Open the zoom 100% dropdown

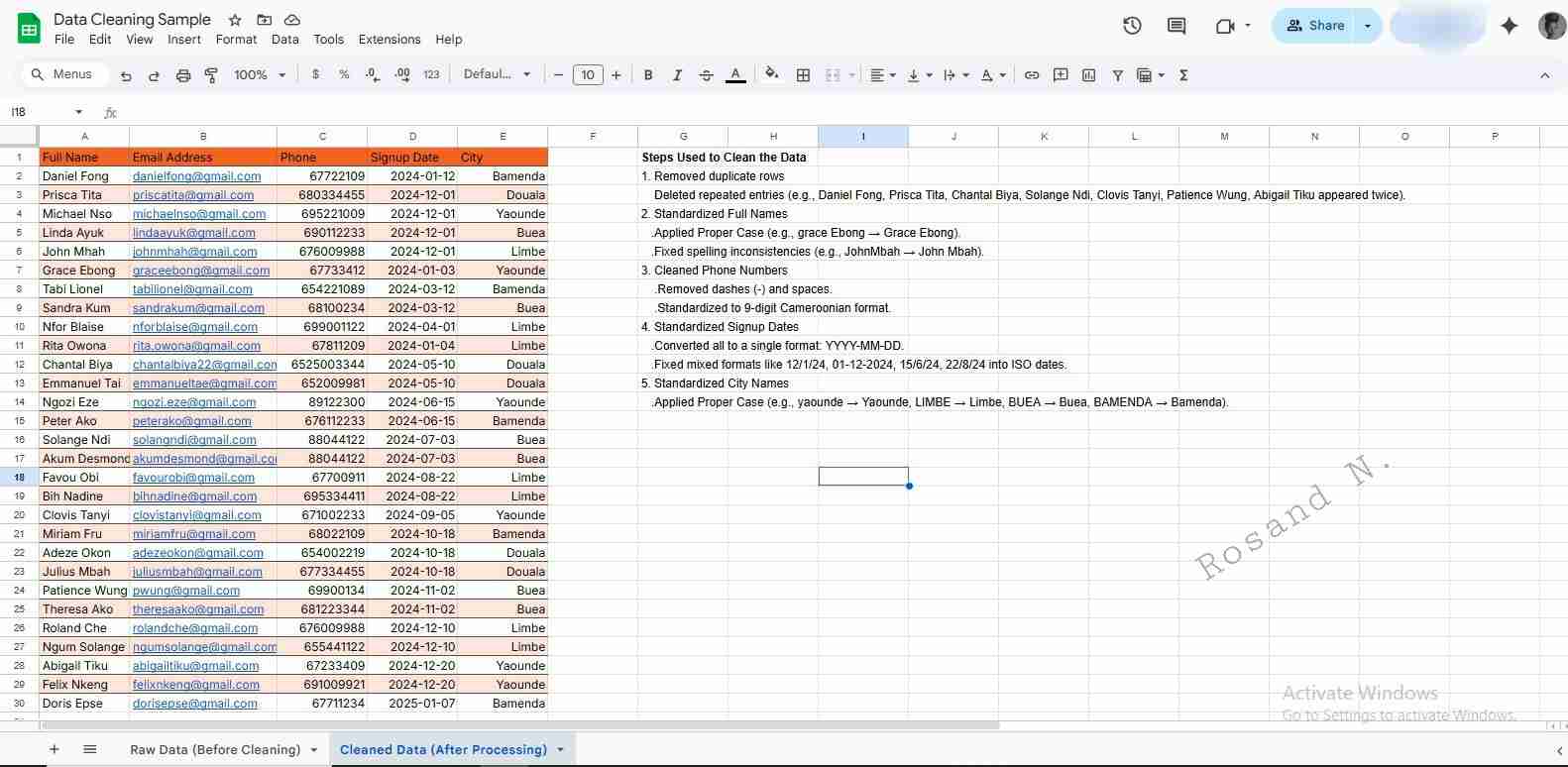(x=260, y=75)
